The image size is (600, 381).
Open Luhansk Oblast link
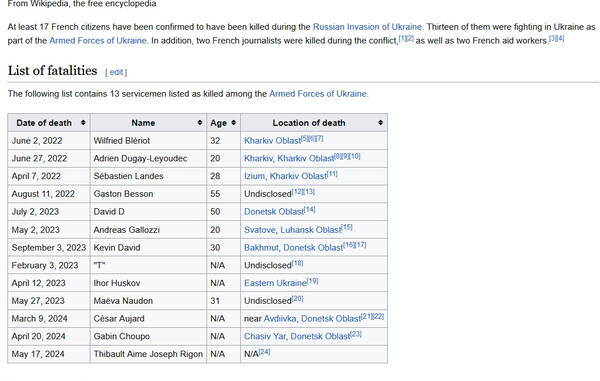click(311, 230)
